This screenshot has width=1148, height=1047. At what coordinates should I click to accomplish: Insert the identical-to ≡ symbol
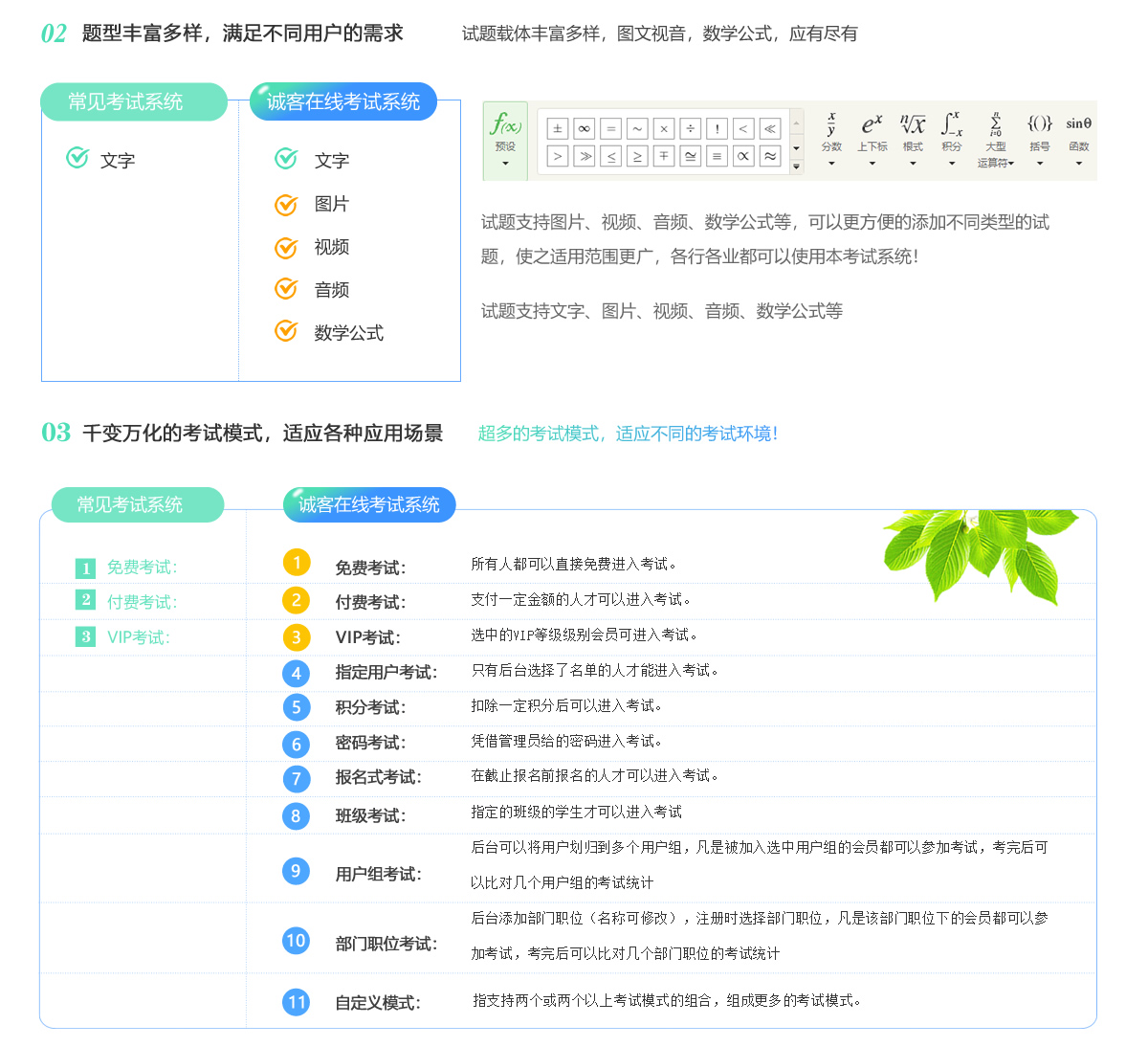[x=717, y=155]
